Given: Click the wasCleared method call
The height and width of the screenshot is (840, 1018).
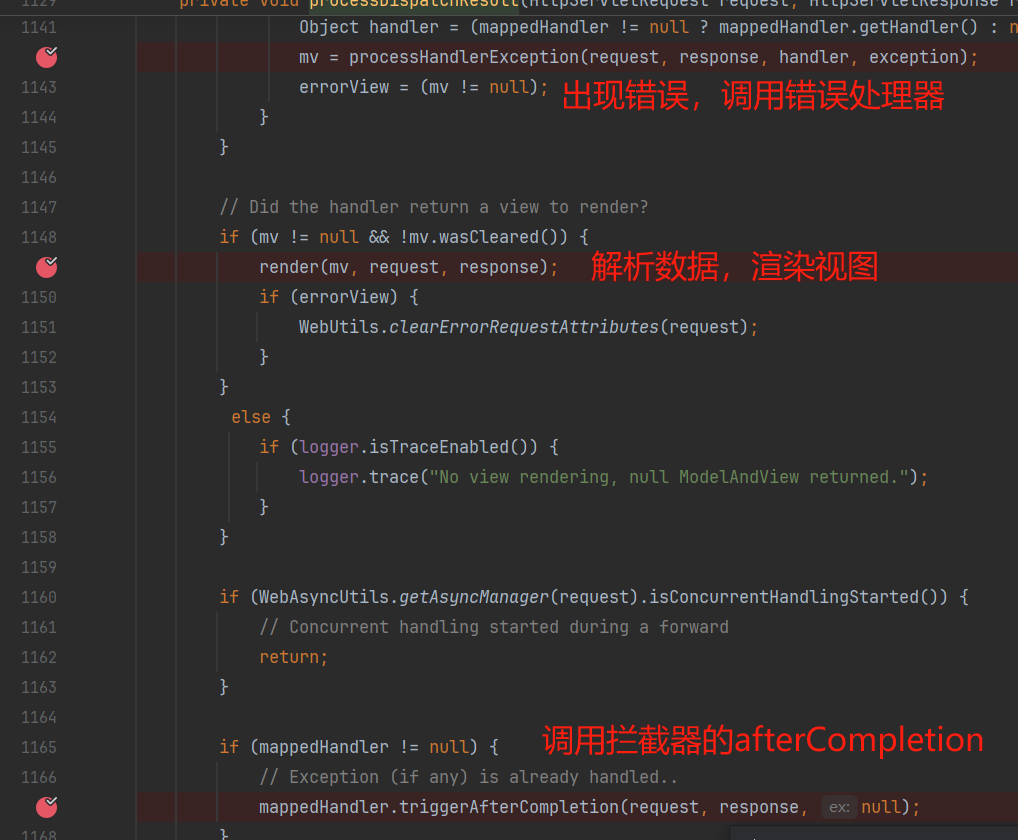Looking at the screenshot, I should tap(502, 237).
